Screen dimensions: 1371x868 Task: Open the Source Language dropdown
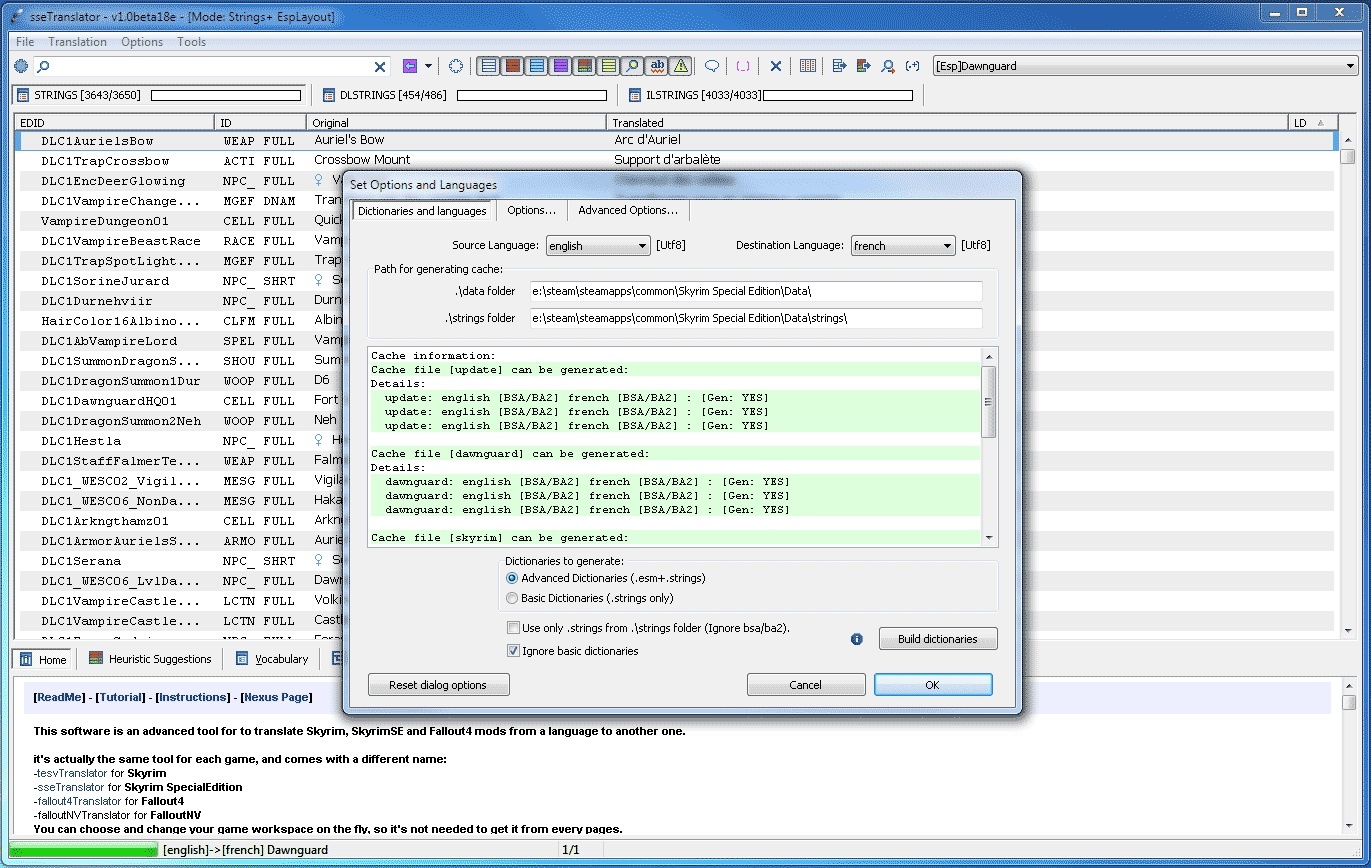[x=598, y=246]
